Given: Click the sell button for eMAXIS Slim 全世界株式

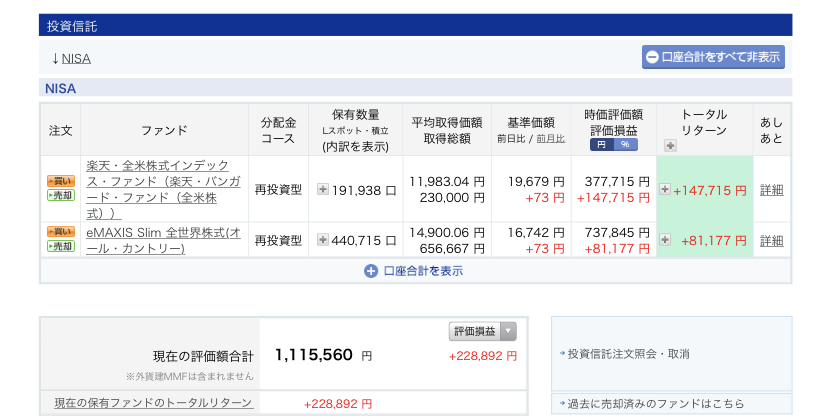Looking at the screenshot, I should (x=61, y=246).
